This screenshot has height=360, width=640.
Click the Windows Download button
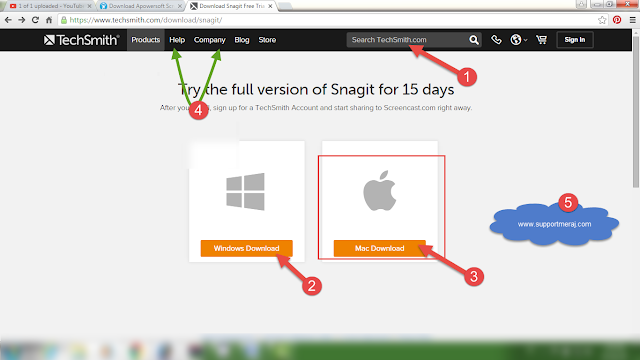point(247,248)
